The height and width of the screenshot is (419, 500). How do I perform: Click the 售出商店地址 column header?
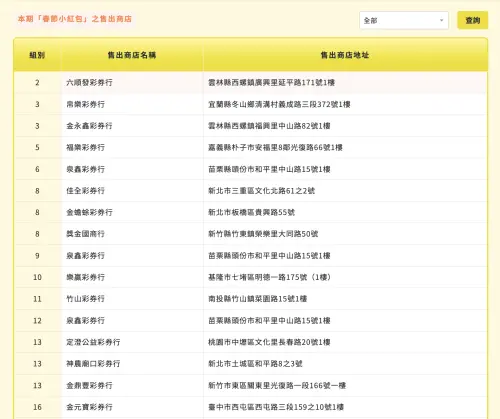pos(345,55)
